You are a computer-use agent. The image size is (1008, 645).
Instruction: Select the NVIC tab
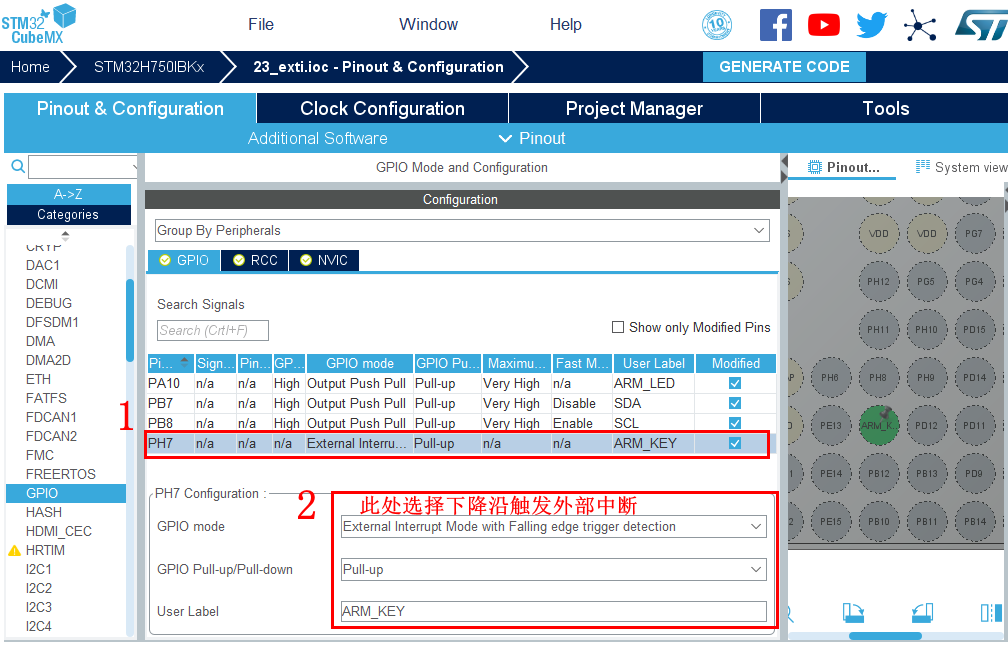[x=324, y=260]
